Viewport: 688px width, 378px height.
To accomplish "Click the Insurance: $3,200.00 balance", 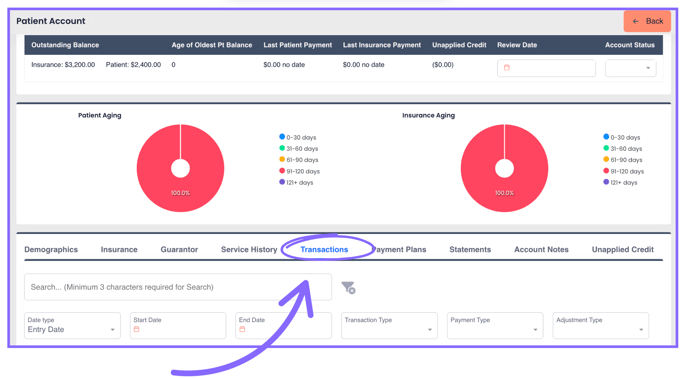I will coord(63,65).
